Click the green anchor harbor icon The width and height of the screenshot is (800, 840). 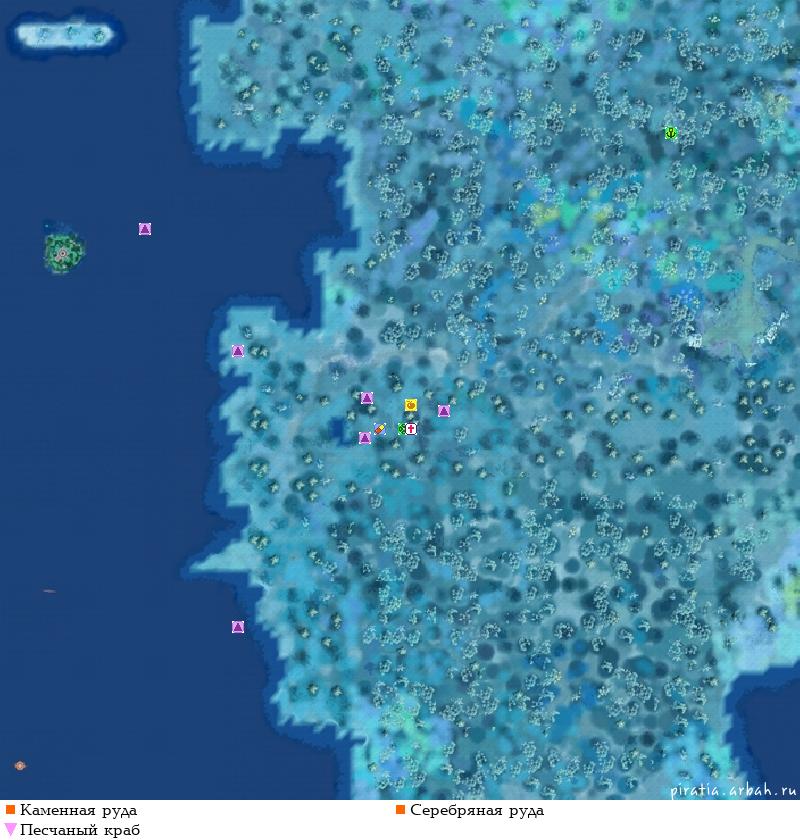coord(670,133)
